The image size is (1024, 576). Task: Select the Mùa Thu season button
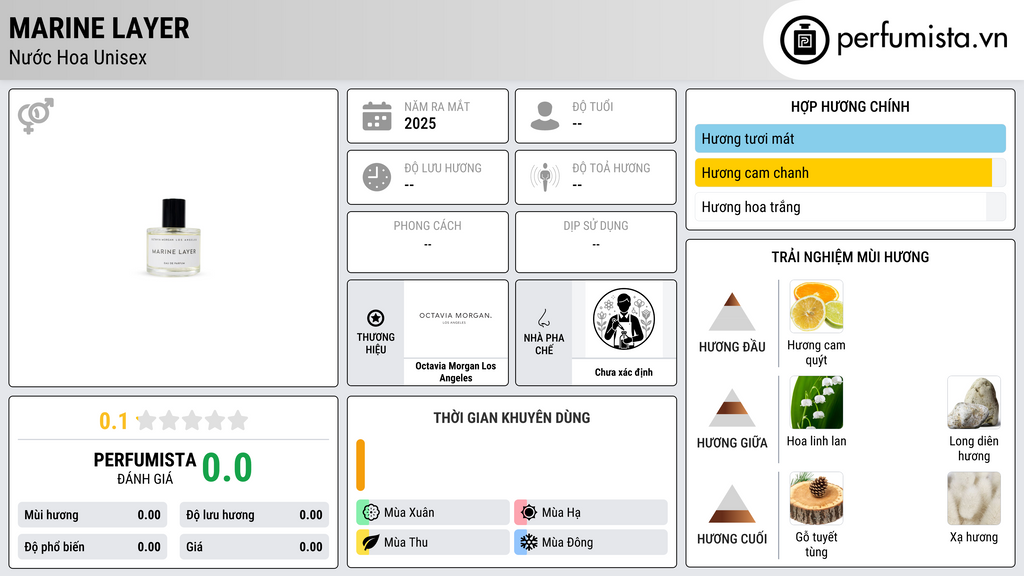pos(433,542)
